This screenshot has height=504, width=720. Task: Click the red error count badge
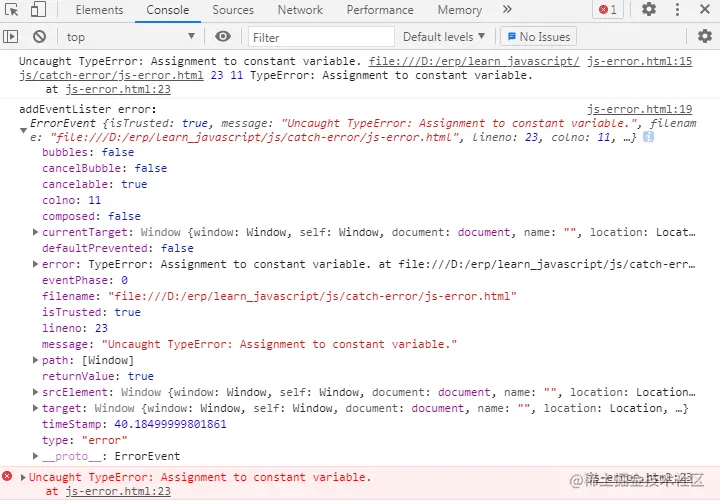[x=608, y=10]
